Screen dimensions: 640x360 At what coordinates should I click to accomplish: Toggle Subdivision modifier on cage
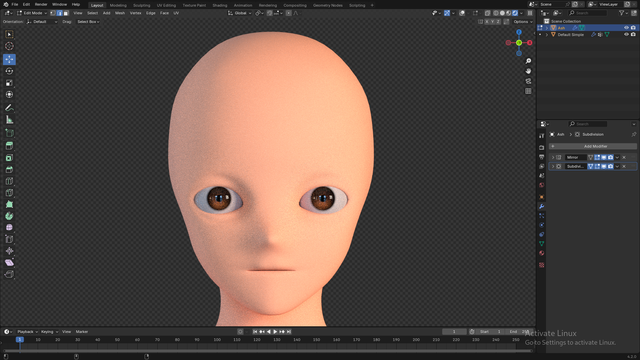(x=590, y=166)
